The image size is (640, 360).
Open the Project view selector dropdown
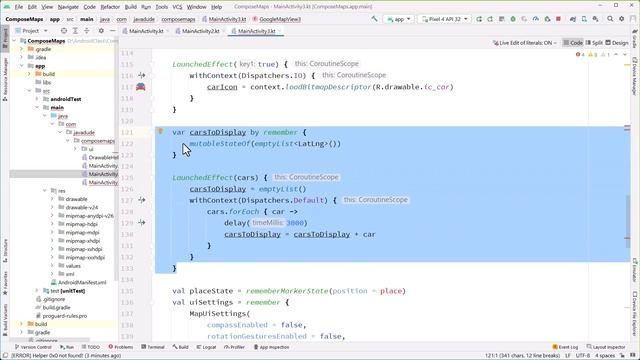pyautogui.click(x=31, y=31)
